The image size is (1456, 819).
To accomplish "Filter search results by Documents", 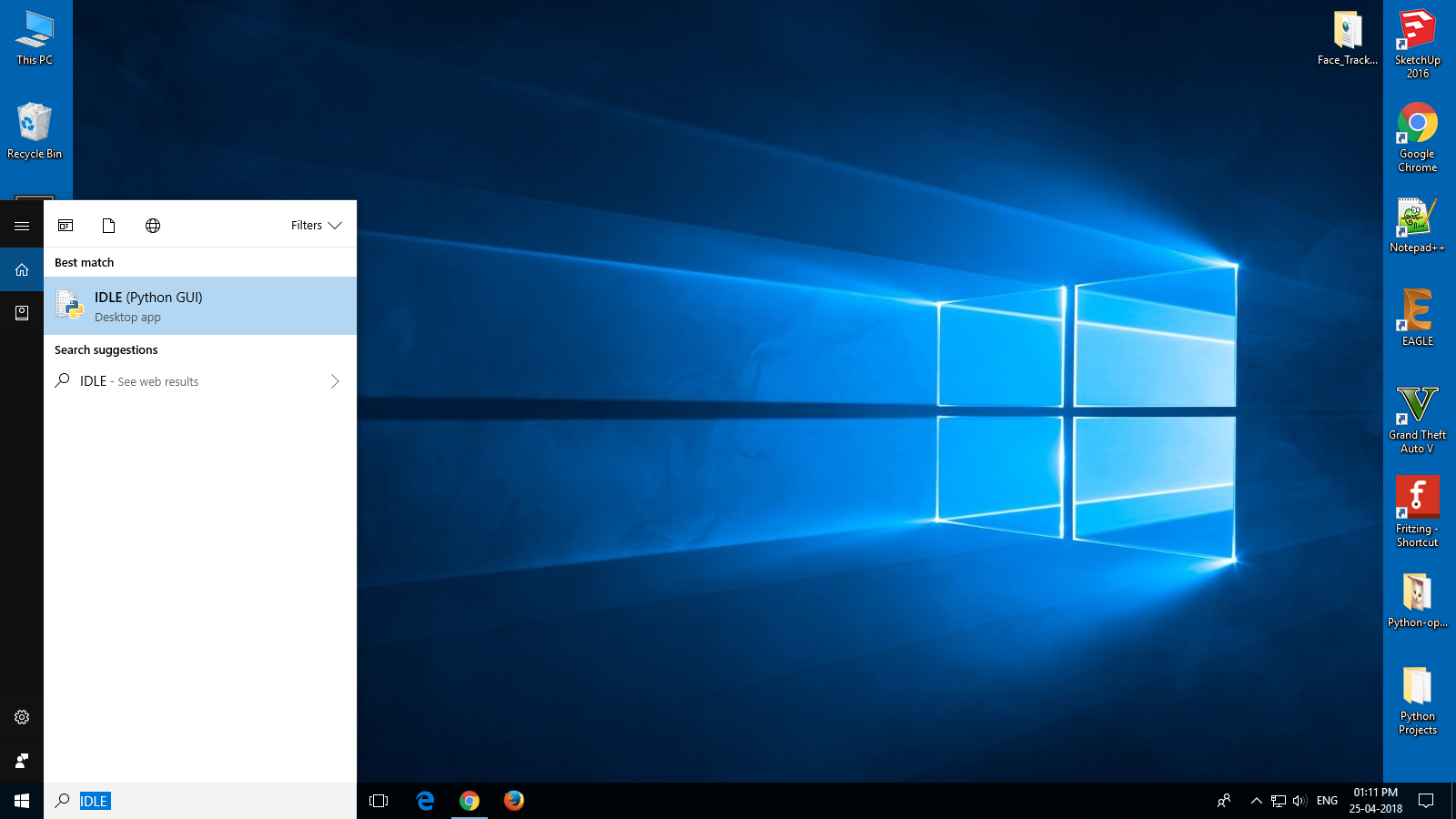I will (109, 226).
